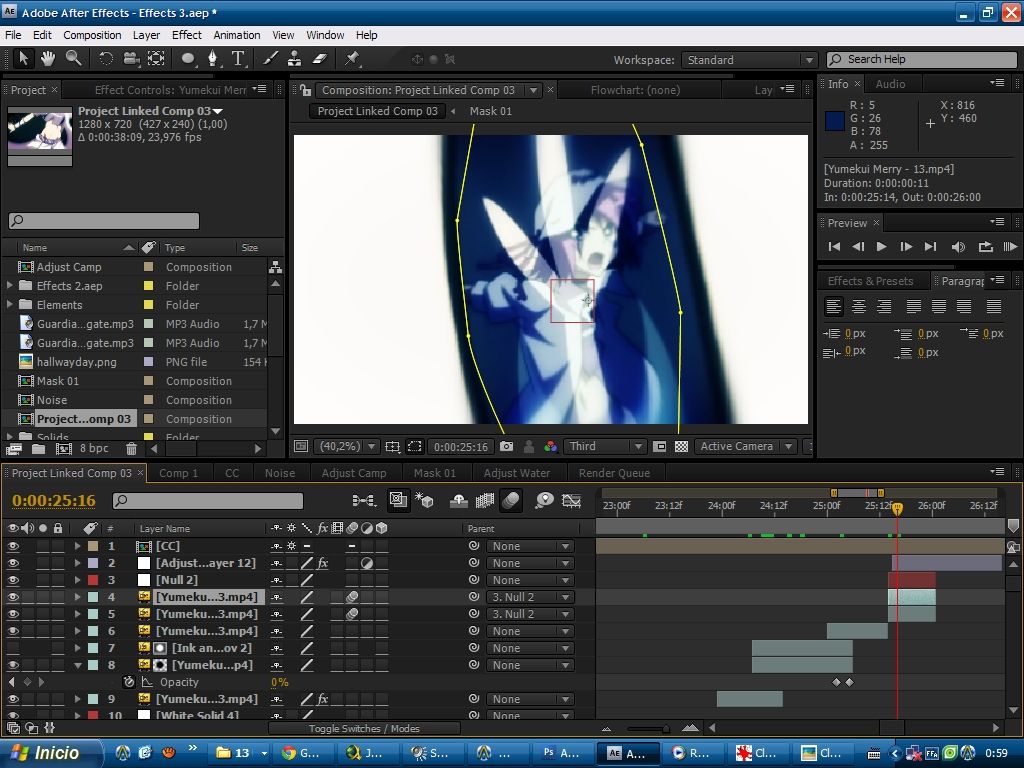Select the Clone Stamp tool
Screen dimensions: 1024x768
coord(295,59)
